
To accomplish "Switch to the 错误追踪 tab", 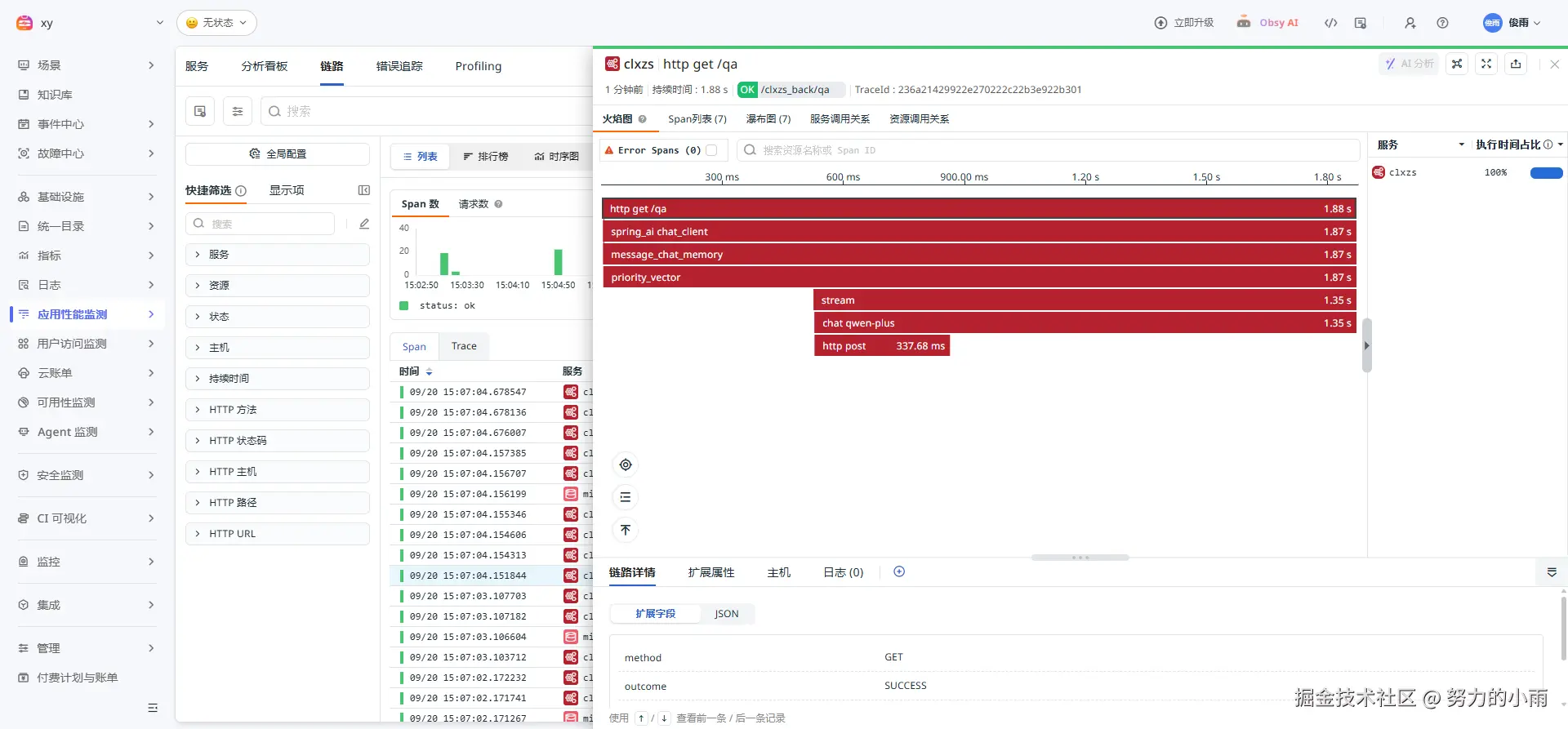I will coord(399,66).
